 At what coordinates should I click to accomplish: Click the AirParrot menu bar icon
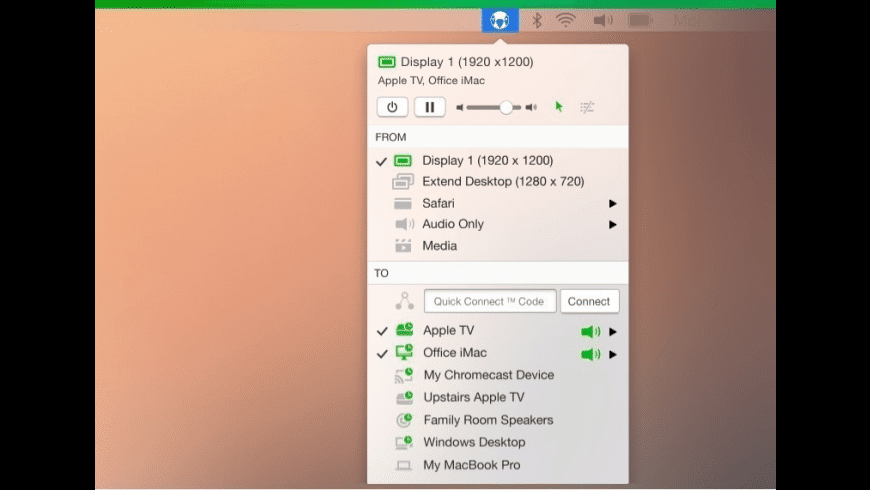point(500,20)
